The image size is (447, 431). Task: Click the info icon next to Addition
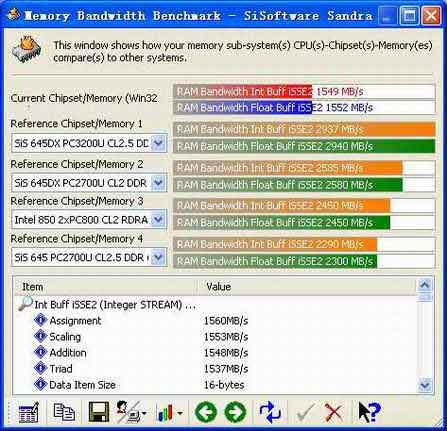click(41, 352)
